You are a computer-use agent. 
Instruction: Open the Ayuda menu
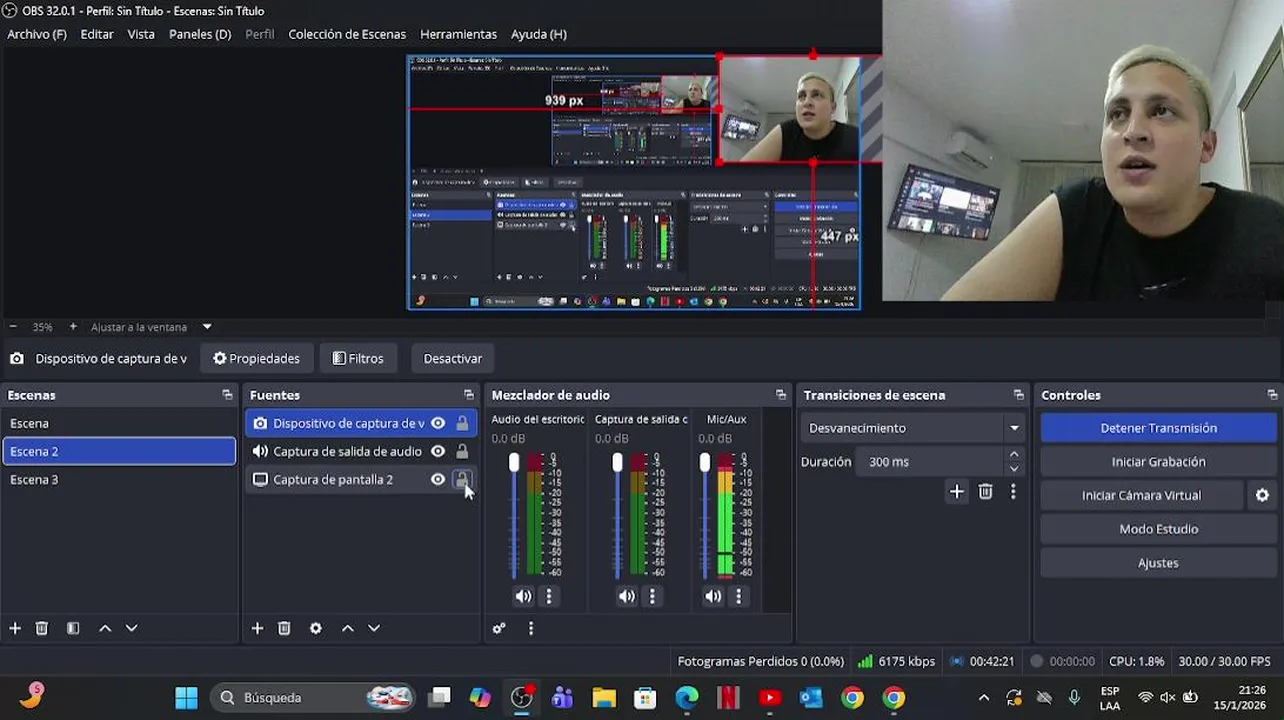(539, 34)
